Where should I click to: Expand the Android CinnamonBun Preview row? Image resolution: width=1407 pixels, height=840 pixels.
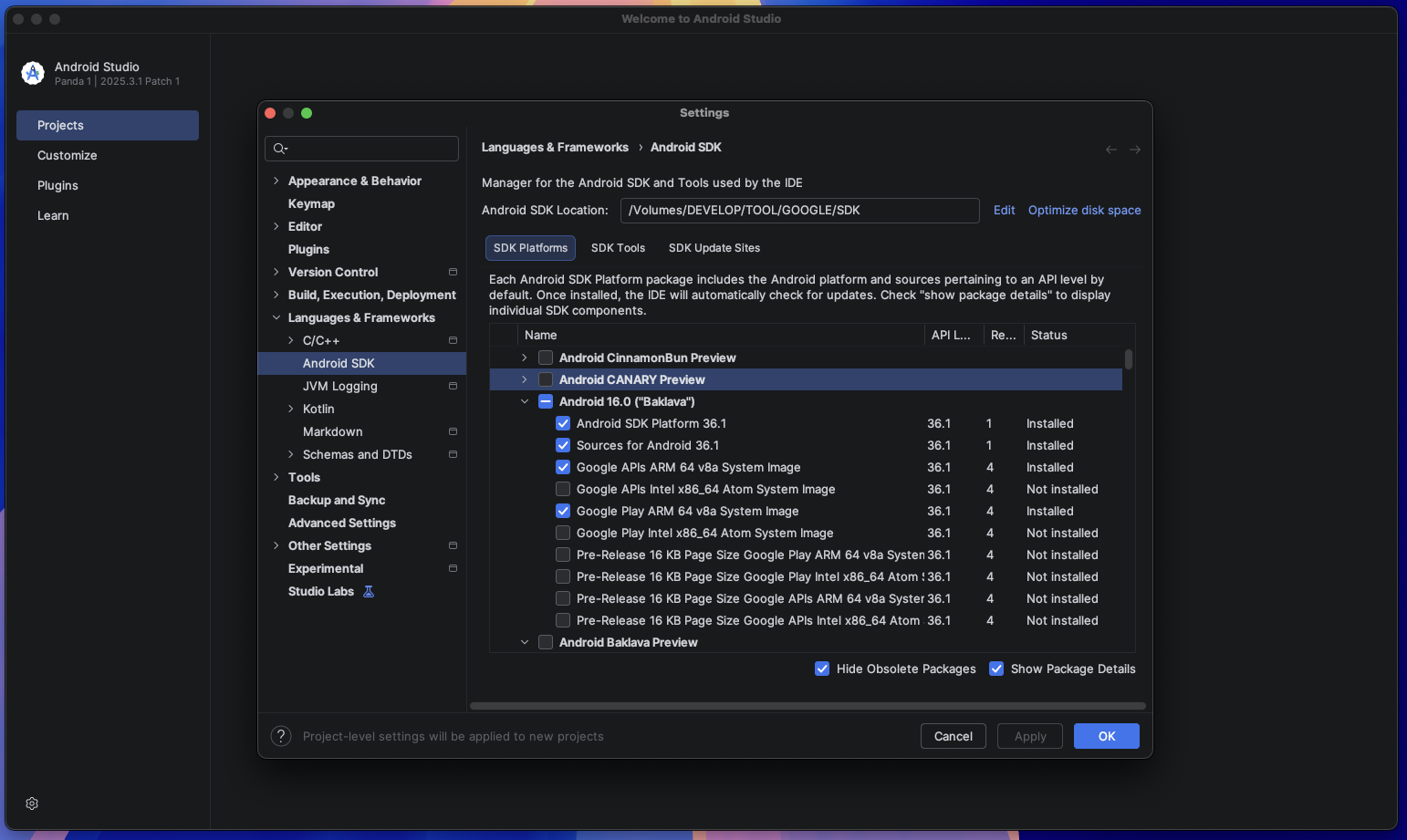(525, 358)
